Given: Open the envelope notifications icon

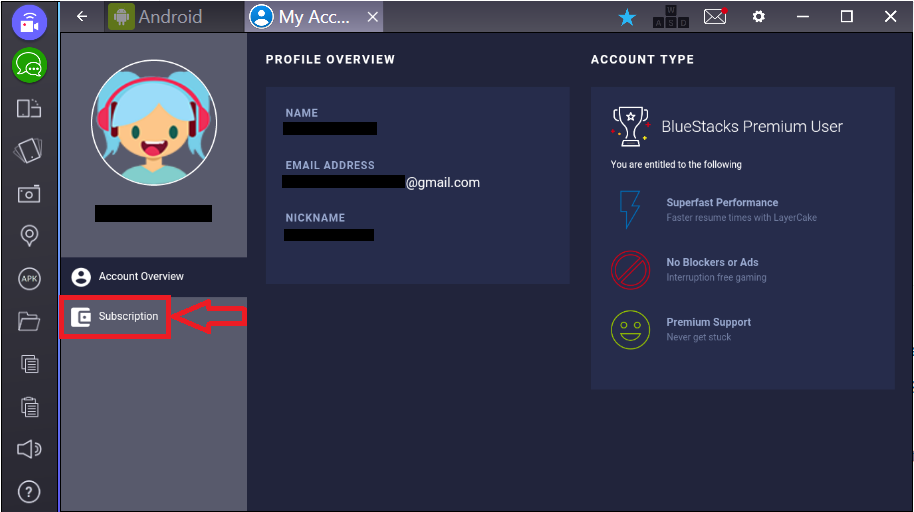Looking at the screenshot, I should point(715,16).
